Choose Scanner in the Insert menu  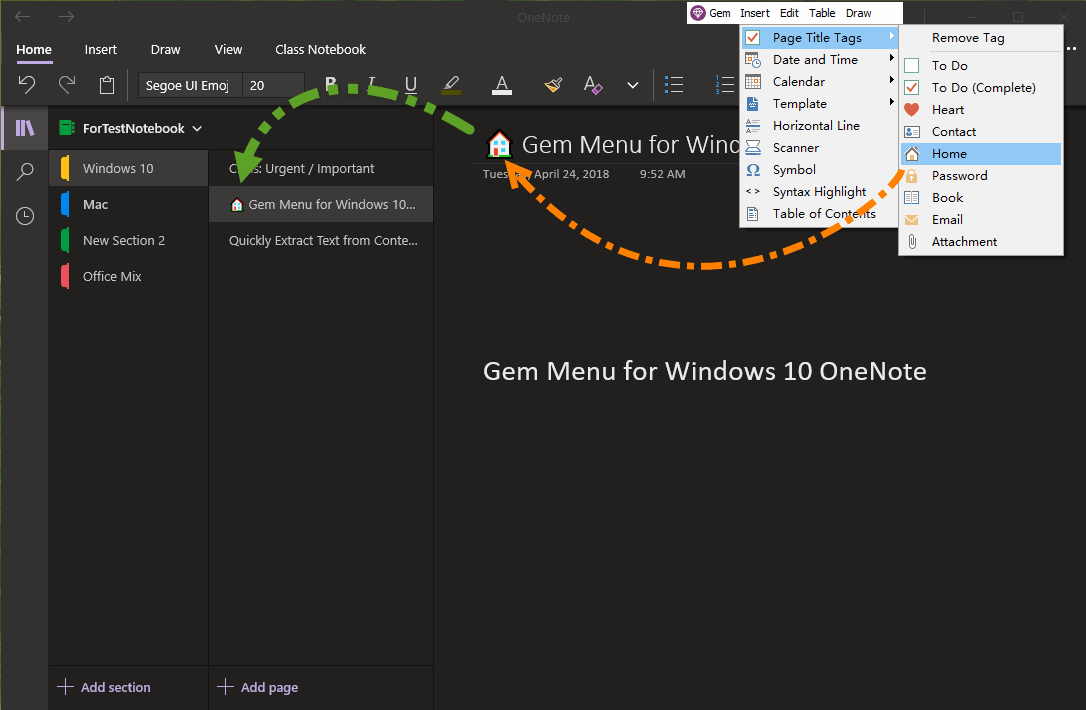819,148
